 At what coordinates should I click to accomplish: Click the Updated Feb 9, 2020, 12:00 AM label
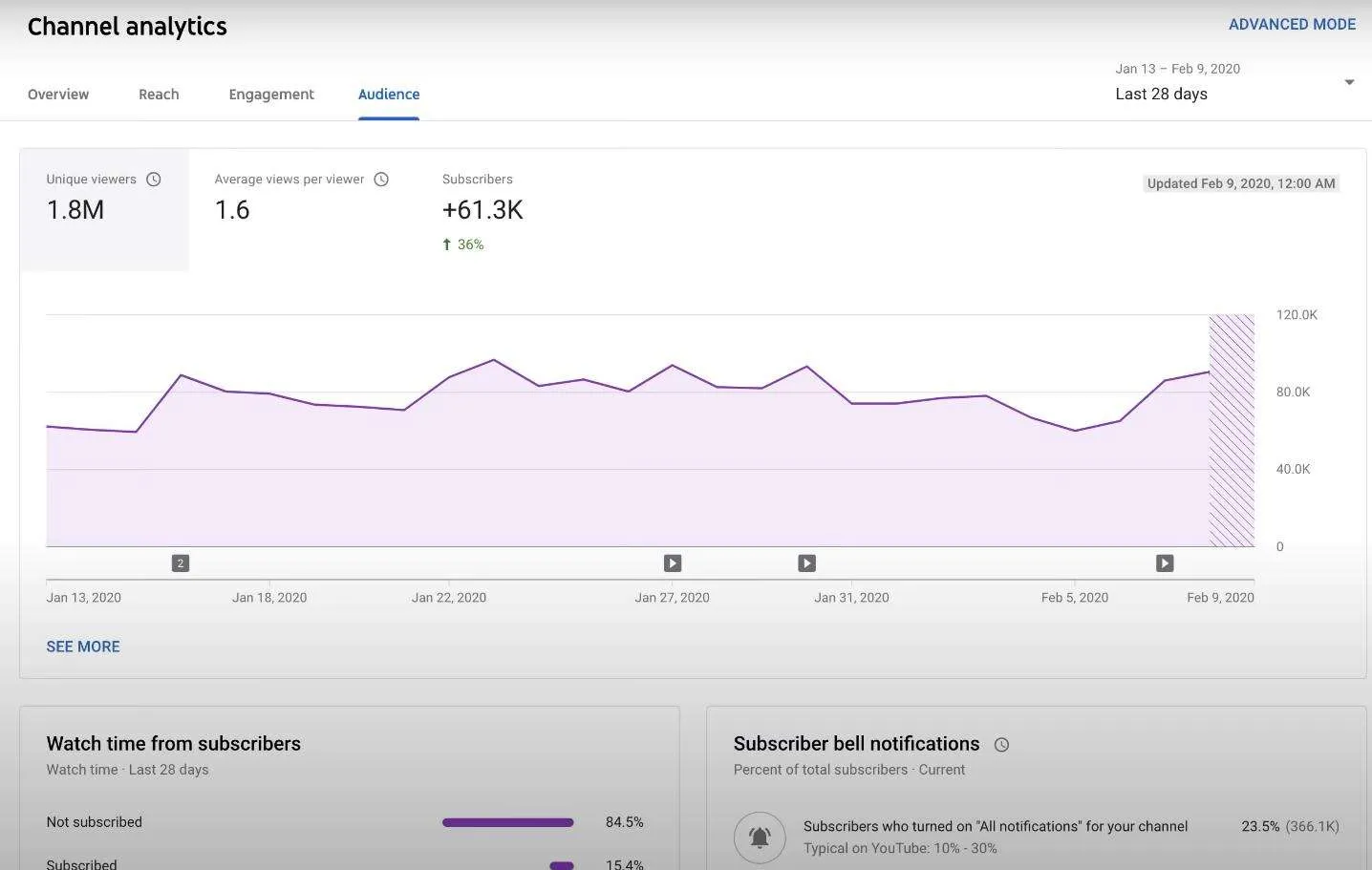(x=1241, y=183)
